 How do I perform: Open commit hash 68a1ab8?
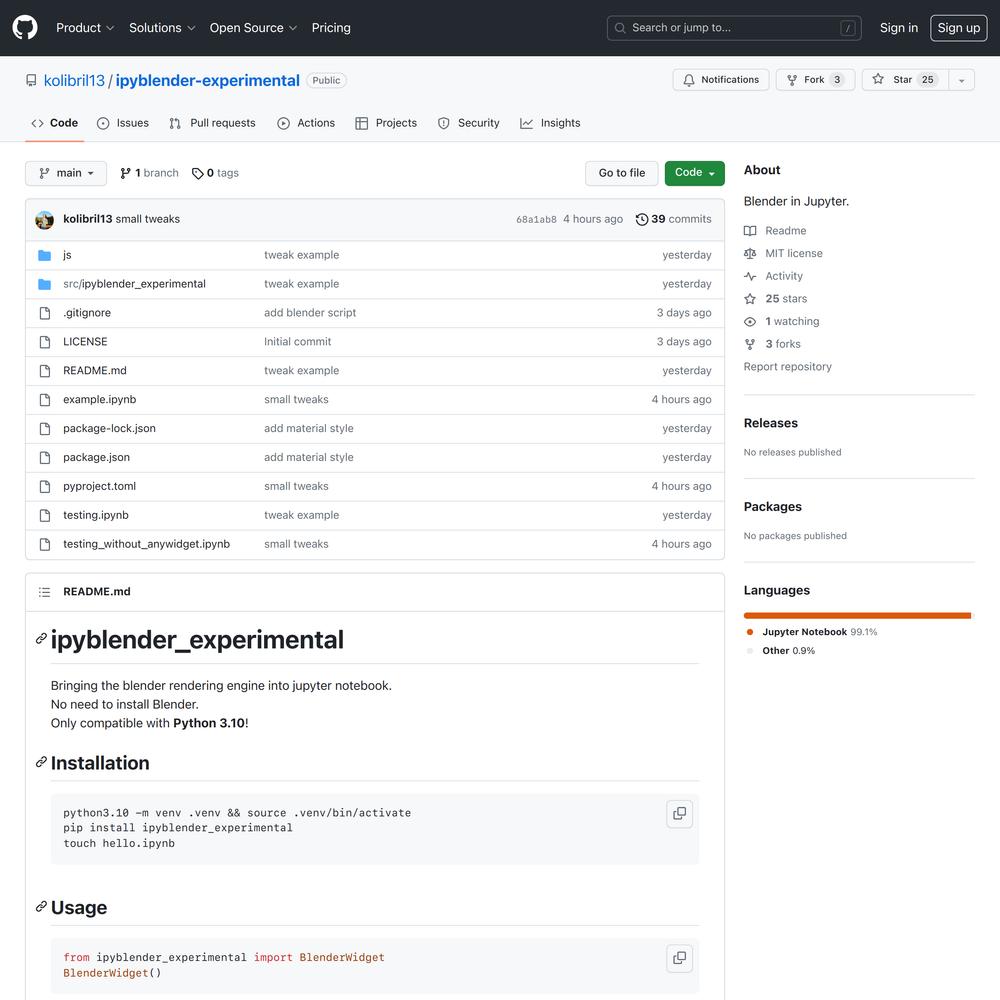(x=536, y=219)
